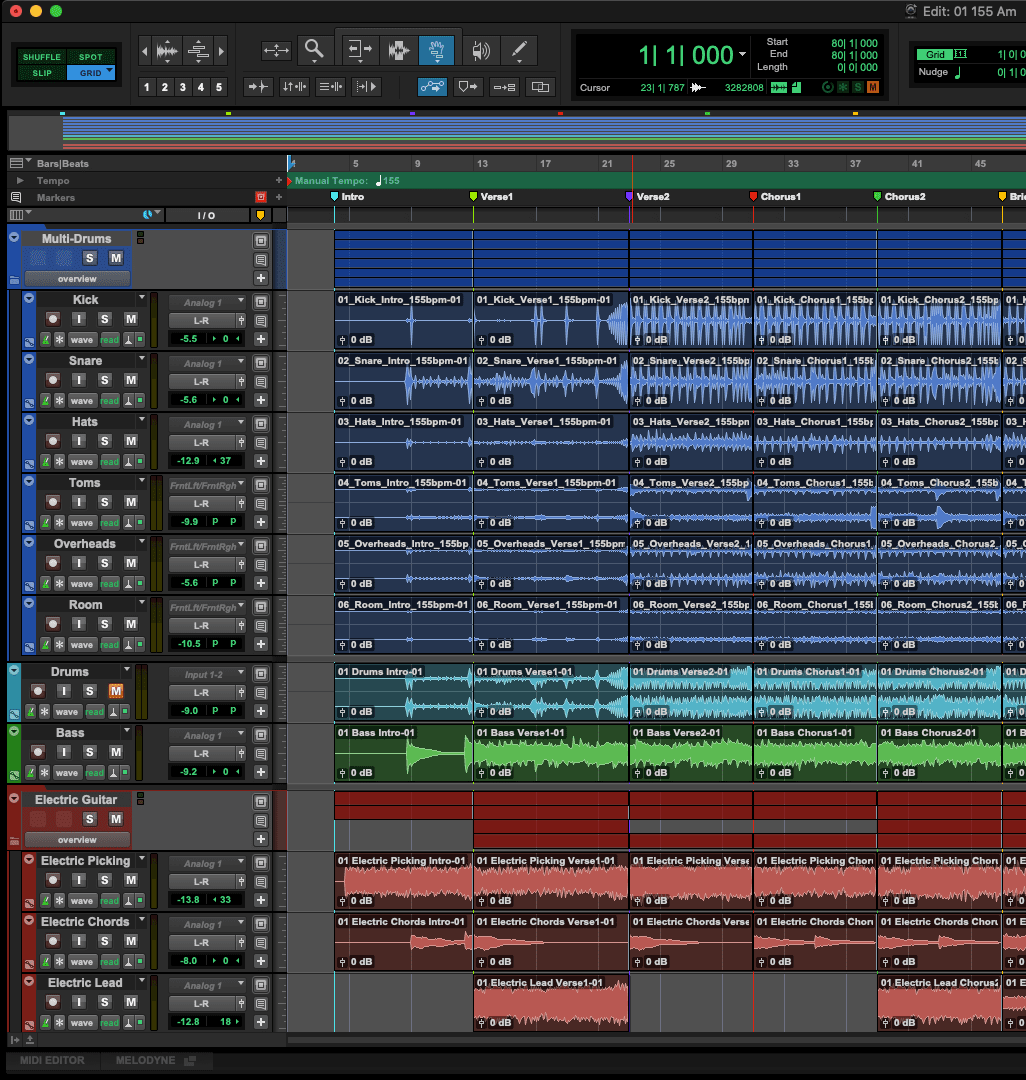Viewport: 1026px width, 1080px height.
Task: Open main counter format dropdown arrow
Action: (x=742, y=55)
